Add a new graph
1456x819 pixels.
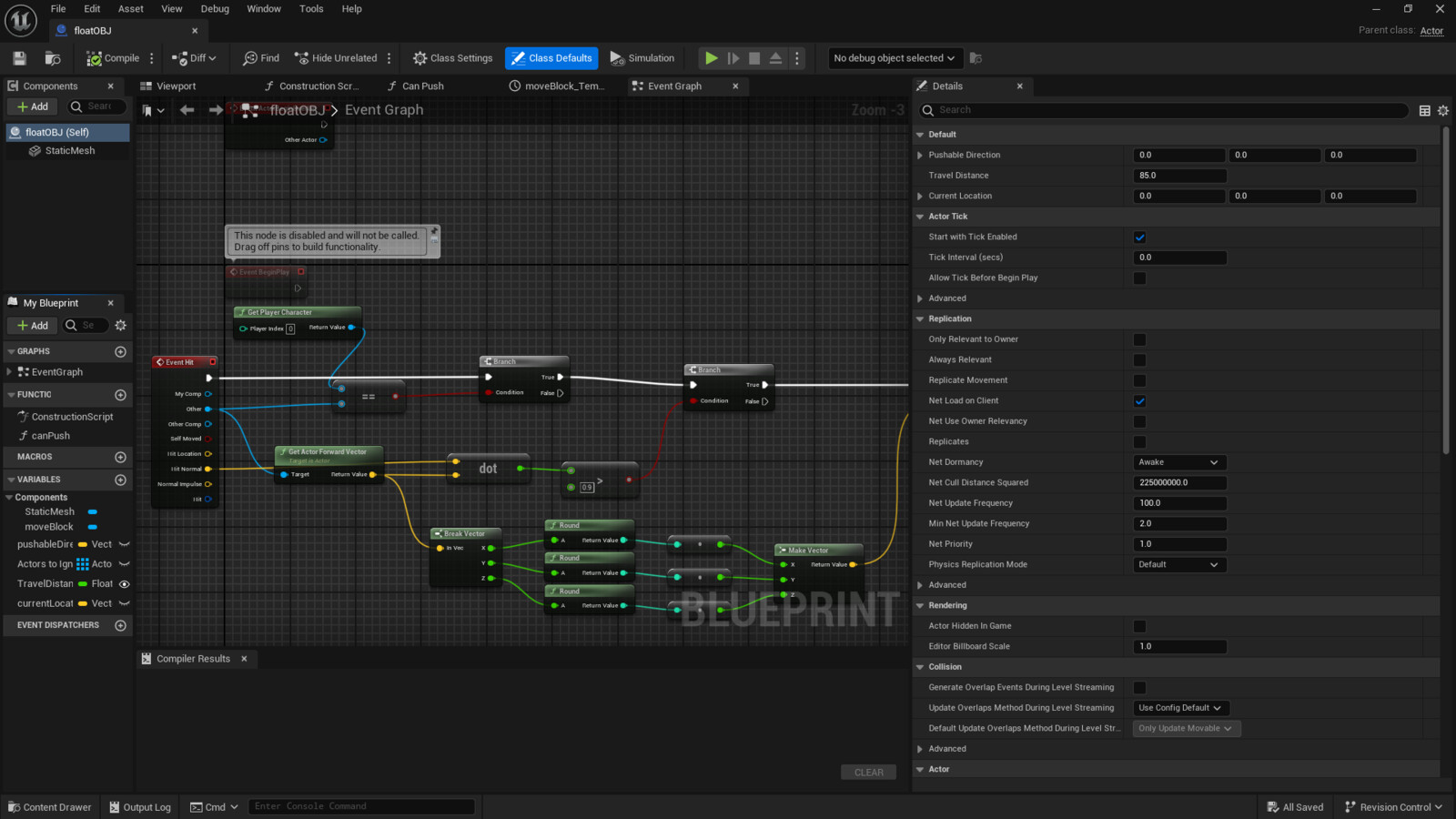click(120, 351)
